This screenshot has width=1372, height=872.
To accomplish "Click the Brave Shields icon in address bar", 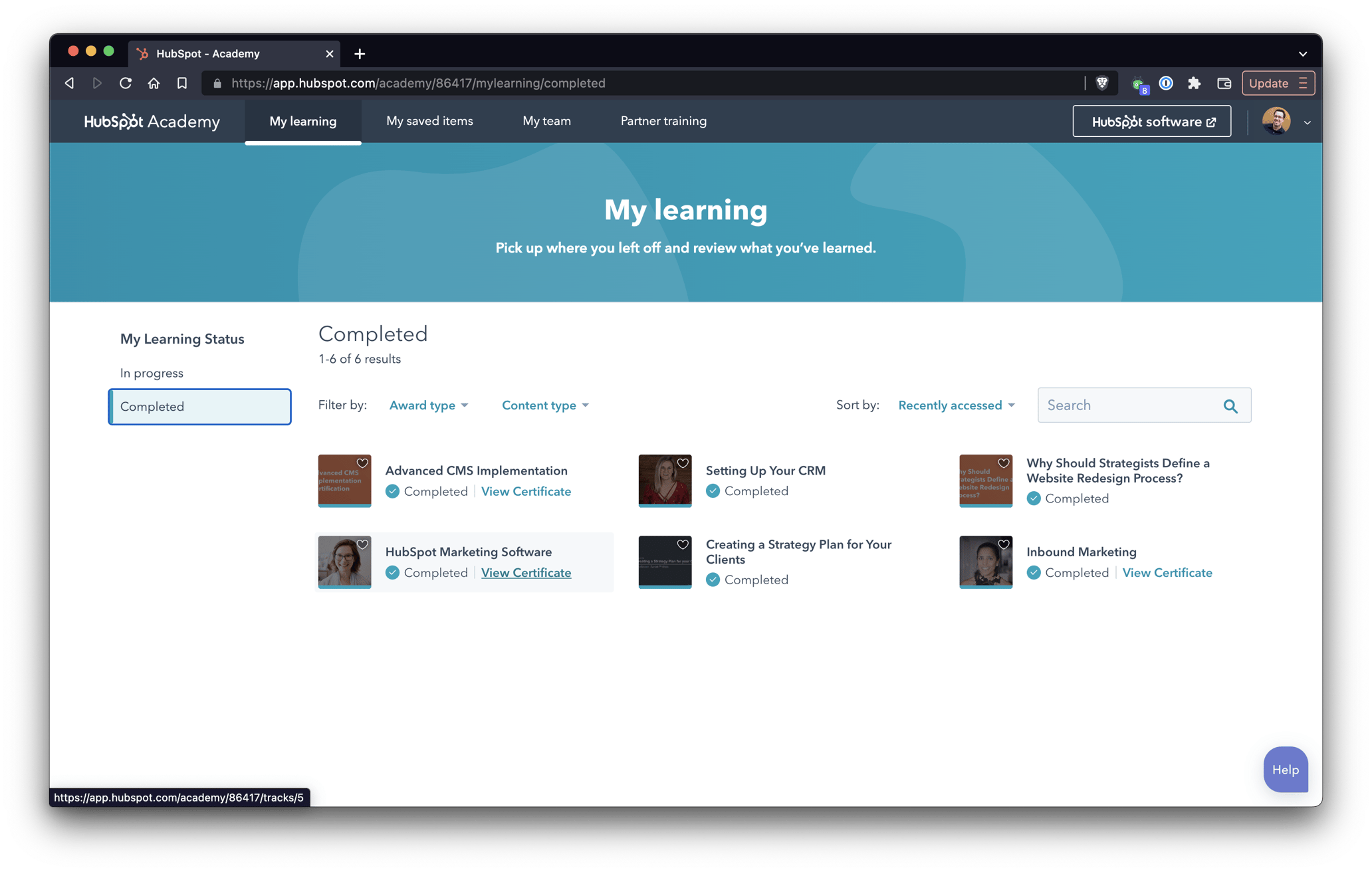I will 1101,82.
